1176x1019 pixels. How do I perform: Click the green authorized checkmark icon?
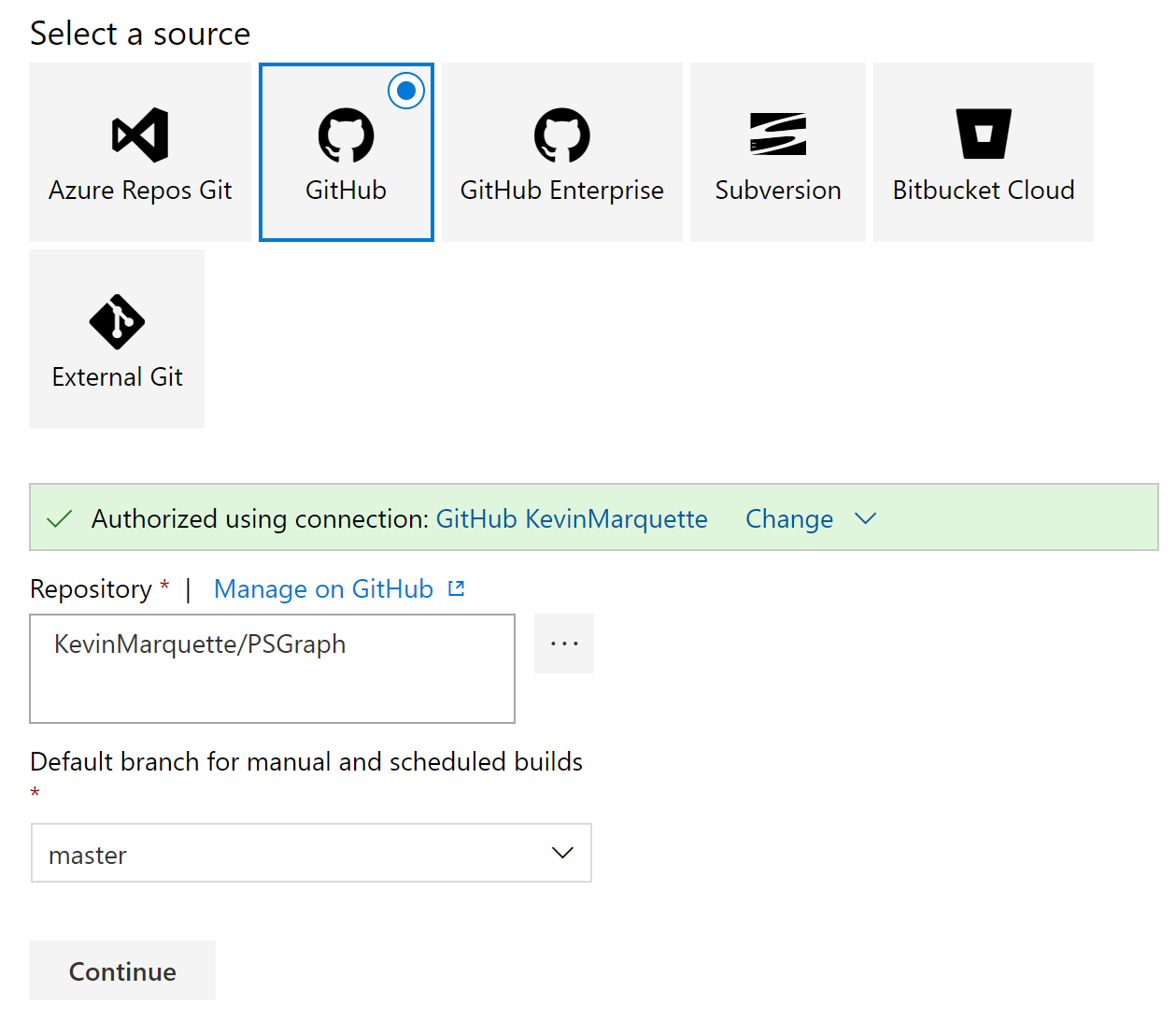(60, 518)
